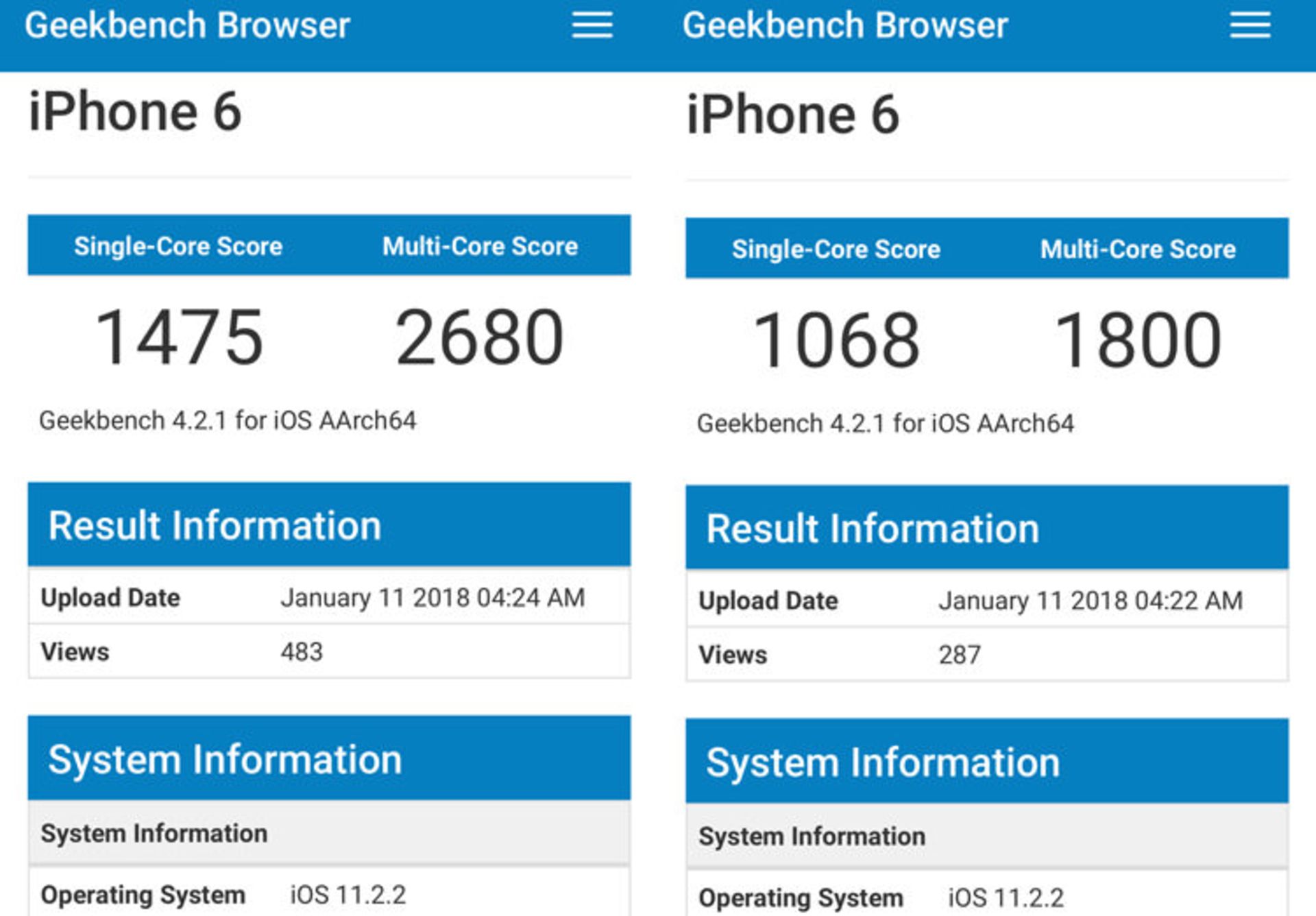Click right Multi-Core Score header
Screen dimensions: 1316x916
1138,249
